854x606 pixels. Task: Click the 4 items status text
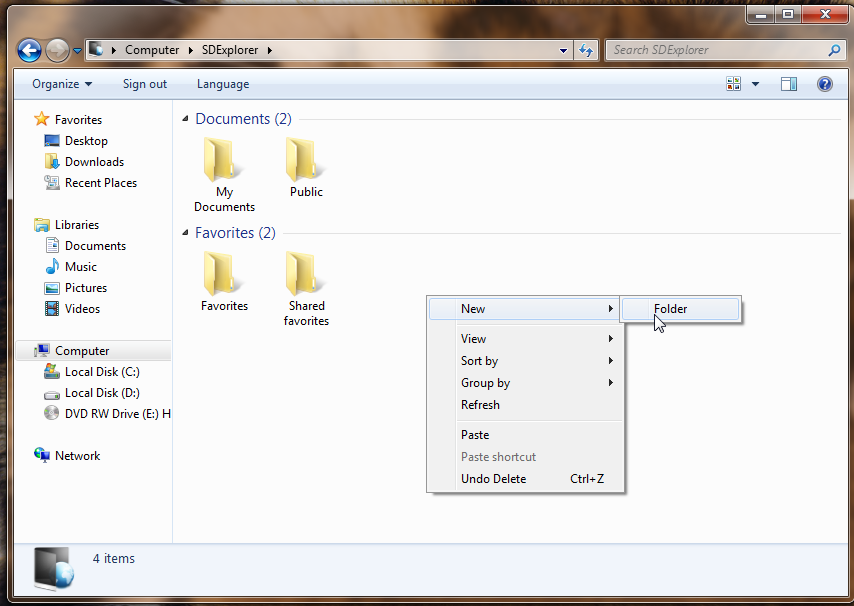click(114, 559)
